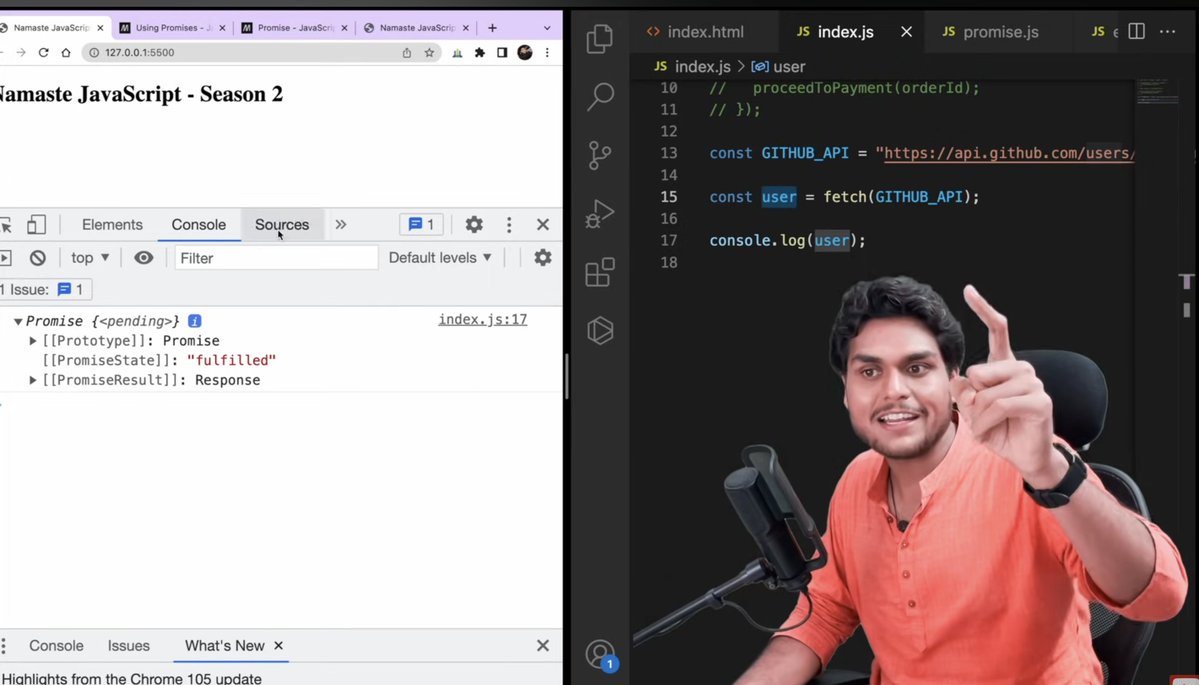Image resolution: width=1199 pixels, height=685 pixels.
Task: Close the DevTools drawer
Action: pyautogui.click(x=543, y=646)
